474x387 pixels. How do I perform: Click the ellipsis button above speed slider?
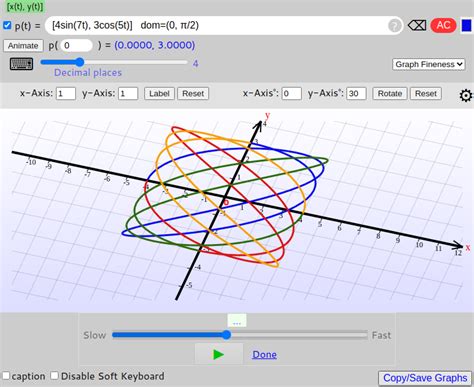coord(237,321)
